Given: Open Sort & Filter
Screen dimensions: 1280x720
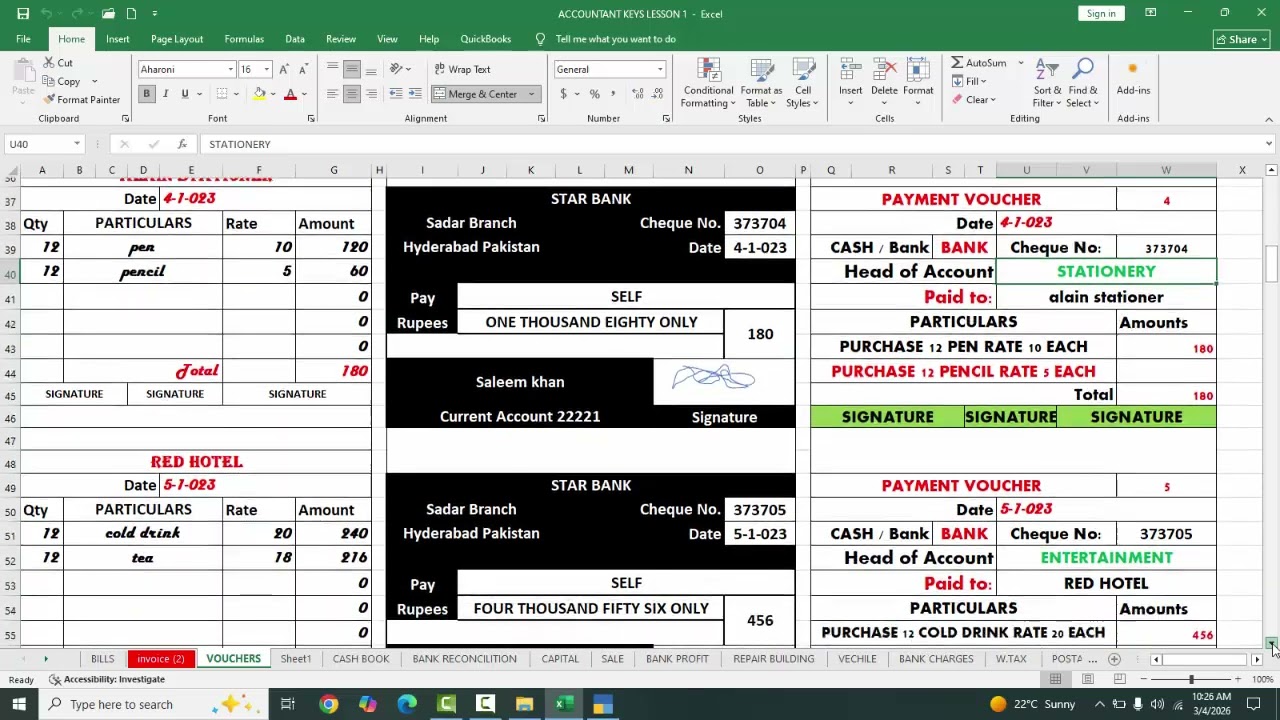Looking at the screenshot, I should click(1047, 84).
